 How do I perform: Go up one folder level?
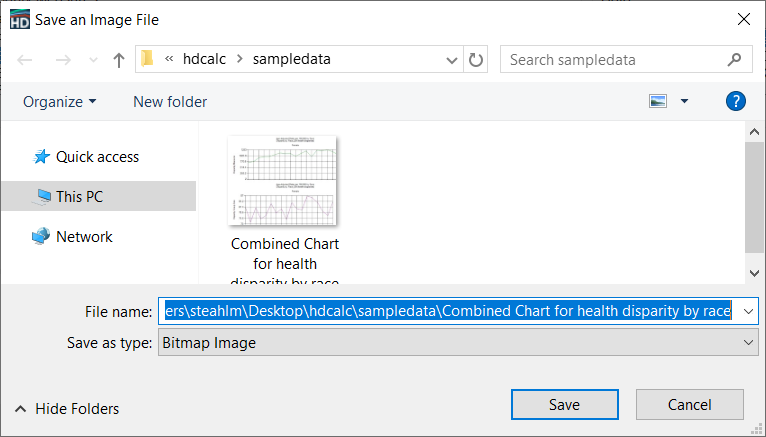[x=119, y=60]
